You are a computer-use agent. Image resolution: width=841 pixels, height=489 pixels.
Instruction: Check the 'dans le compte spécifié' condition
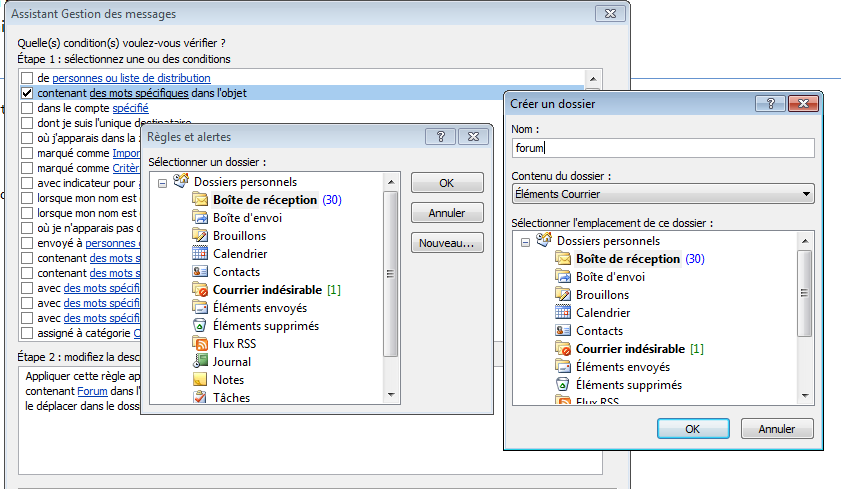pyautogui.click(x=27, y=108)
